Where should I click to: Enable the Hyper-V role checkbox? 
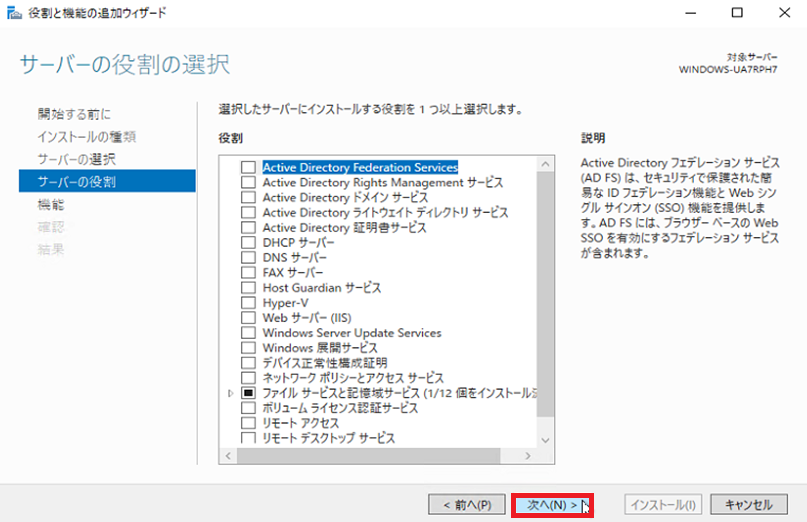tap(248, 303)
